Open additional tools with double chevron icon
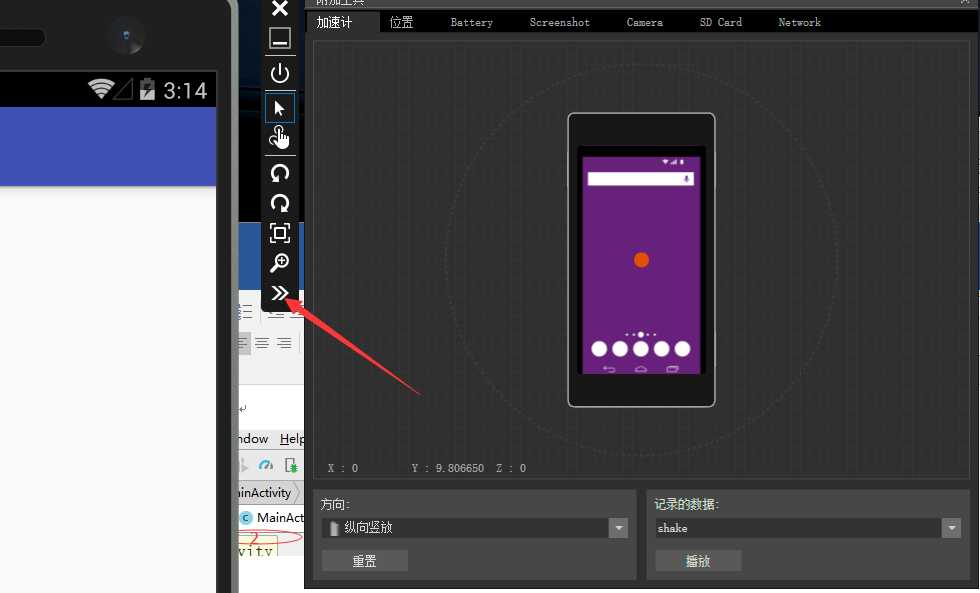 (279, 292)
